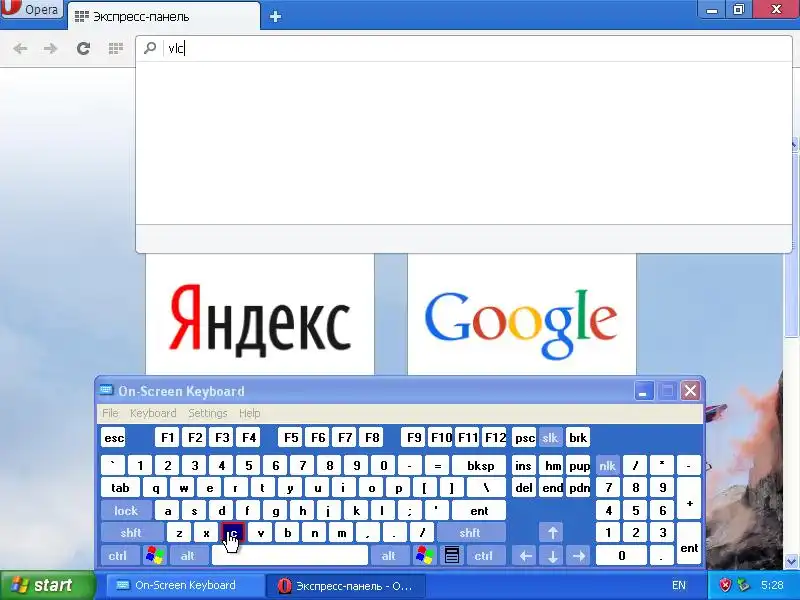Click the backtick key left of 1

[113, 466]
